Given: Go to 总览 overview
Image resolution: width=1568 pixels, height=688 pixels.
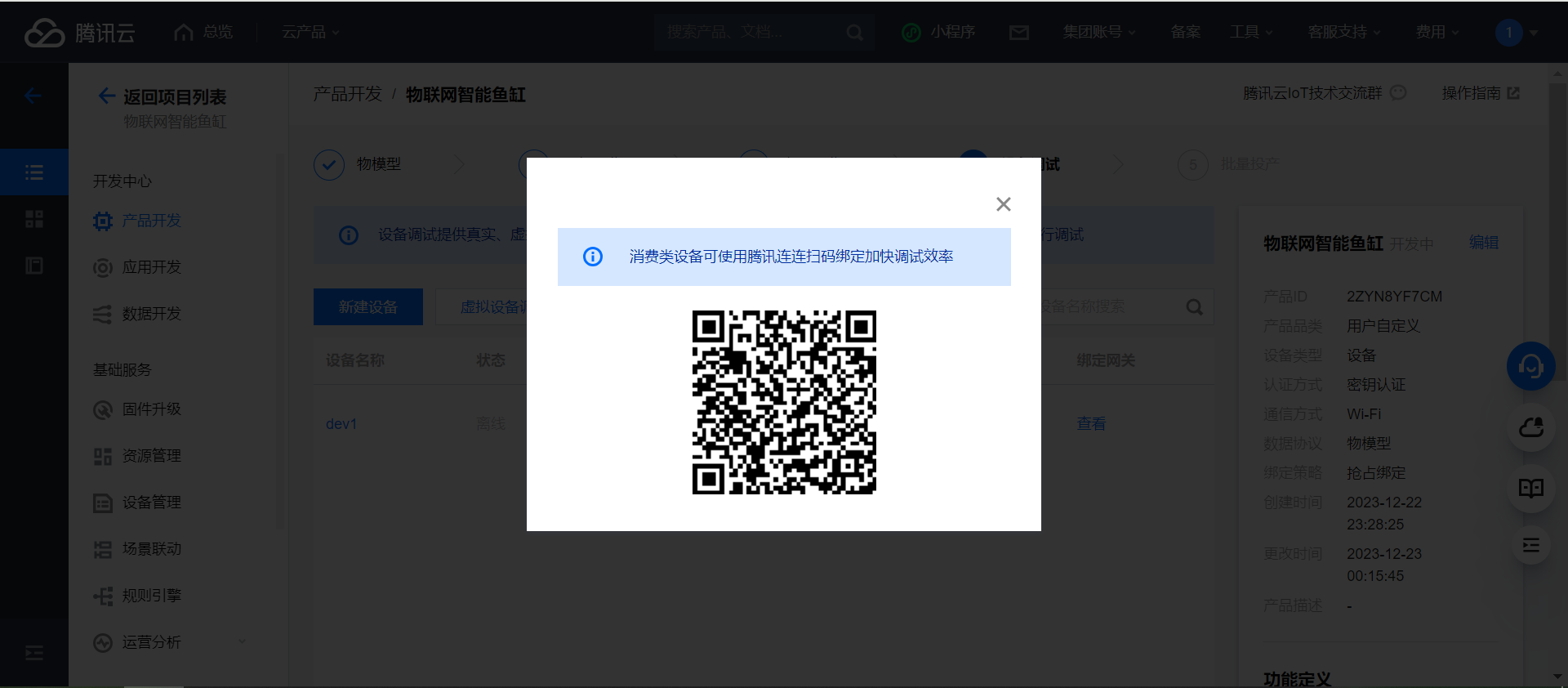Looking at the screenshot, I should coord(203,32).
